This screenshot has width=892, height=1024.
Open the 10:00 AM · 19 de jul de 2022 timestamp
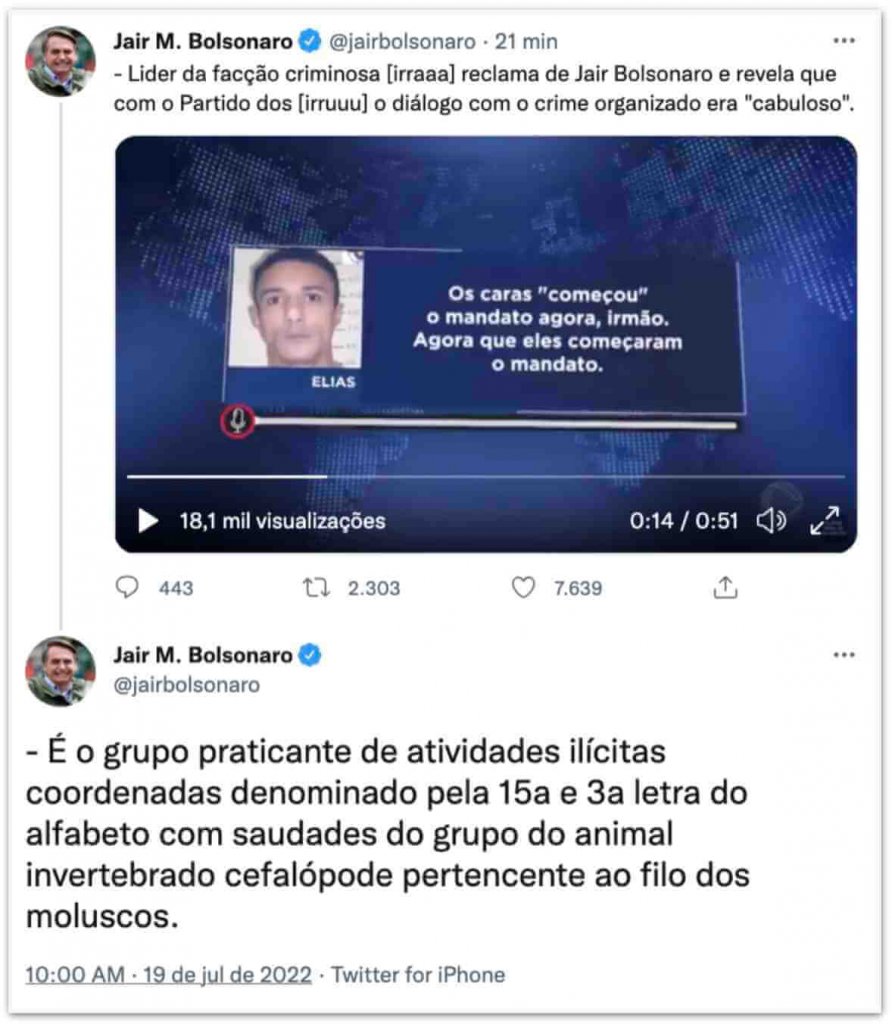click(x=168, y=974)
